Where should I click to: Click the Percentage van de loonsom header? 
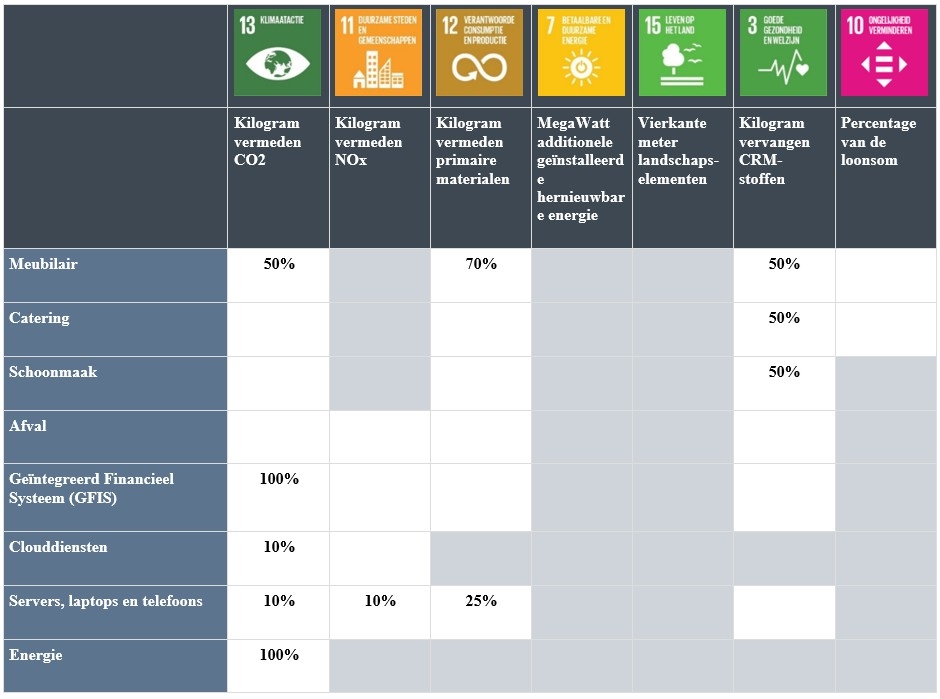877,141
